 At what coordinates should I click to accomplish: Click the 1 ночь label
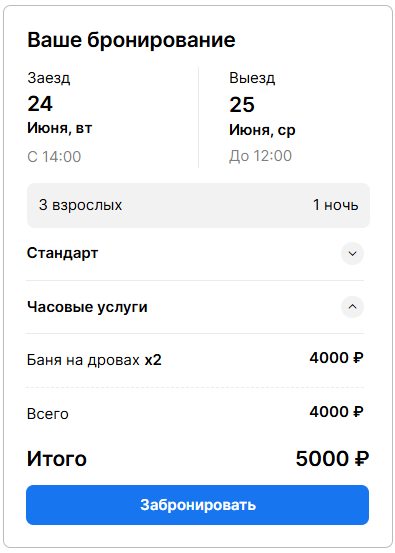point(335,205)
